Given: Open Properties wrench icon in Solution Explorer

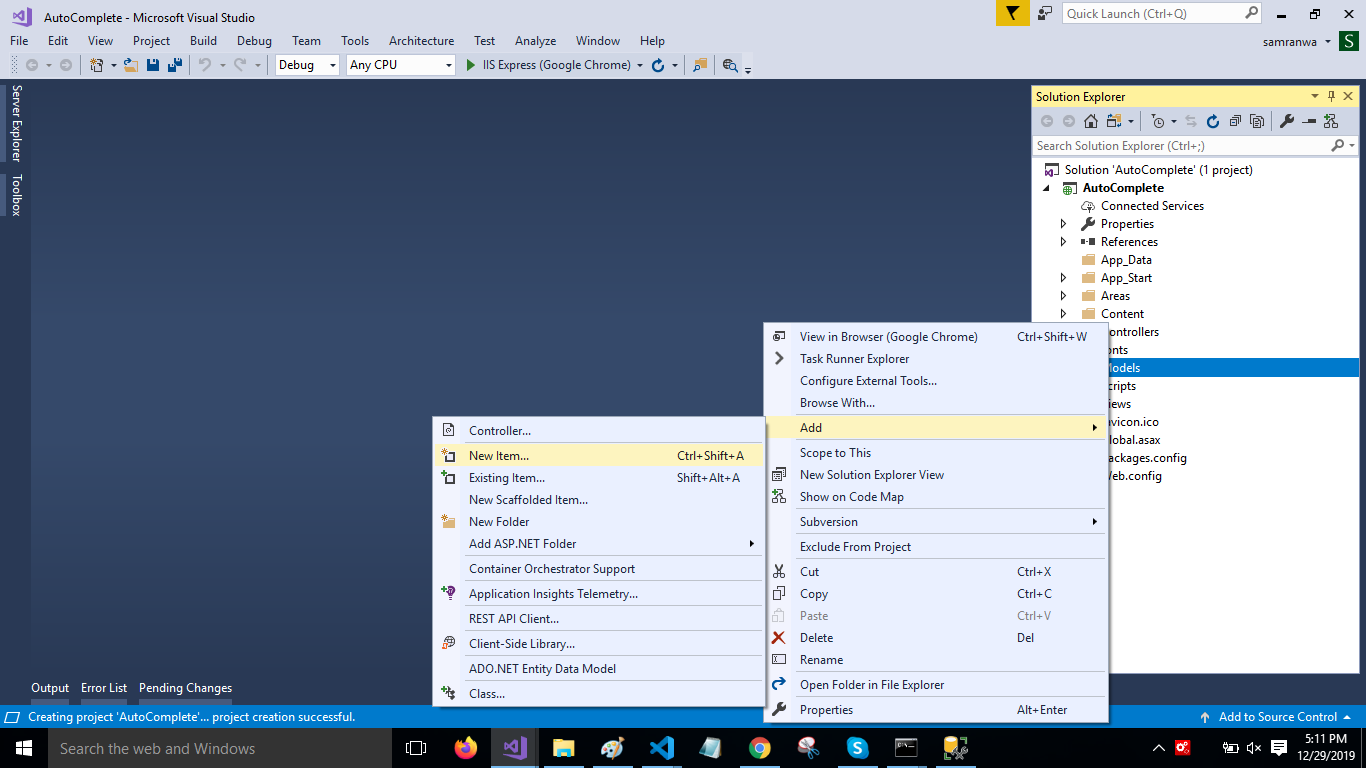Looking at the screenshot, I should click(x=1287, y=121).
